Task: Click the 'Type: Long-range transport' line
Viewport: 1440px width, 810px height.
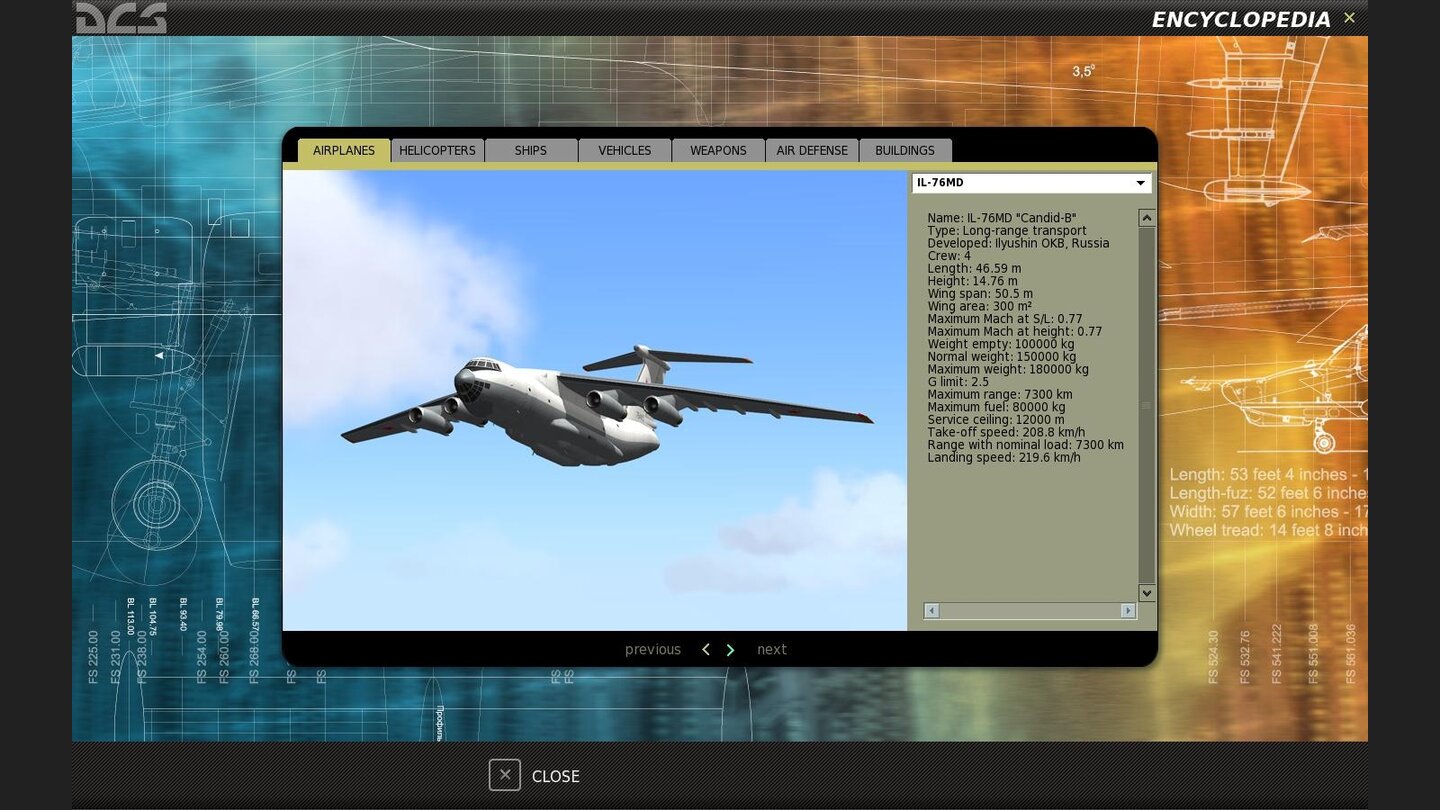Action: (x=1007, y=231)
